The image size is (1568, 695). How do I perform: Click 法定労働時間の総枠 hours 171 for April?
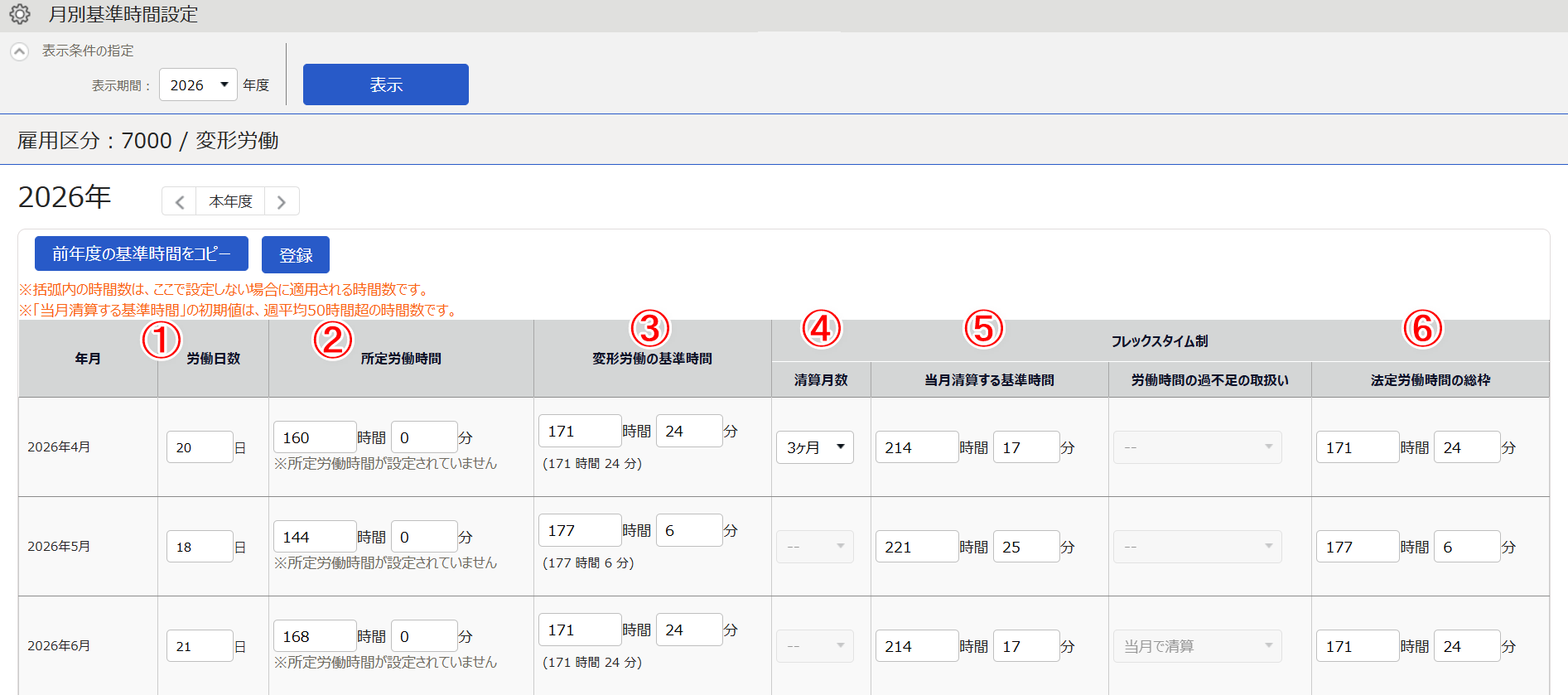point(1358,447)
